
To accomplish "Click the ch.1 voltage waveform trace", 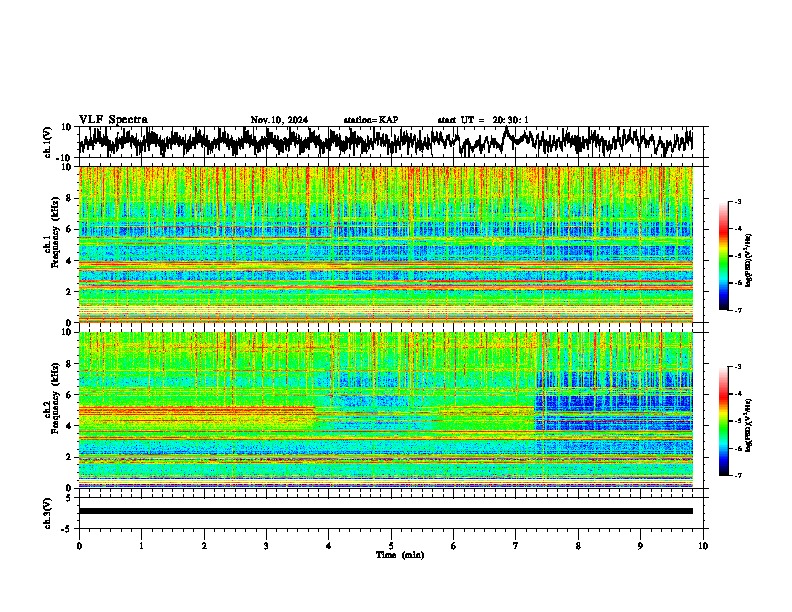I will click(x=386, y=141).
